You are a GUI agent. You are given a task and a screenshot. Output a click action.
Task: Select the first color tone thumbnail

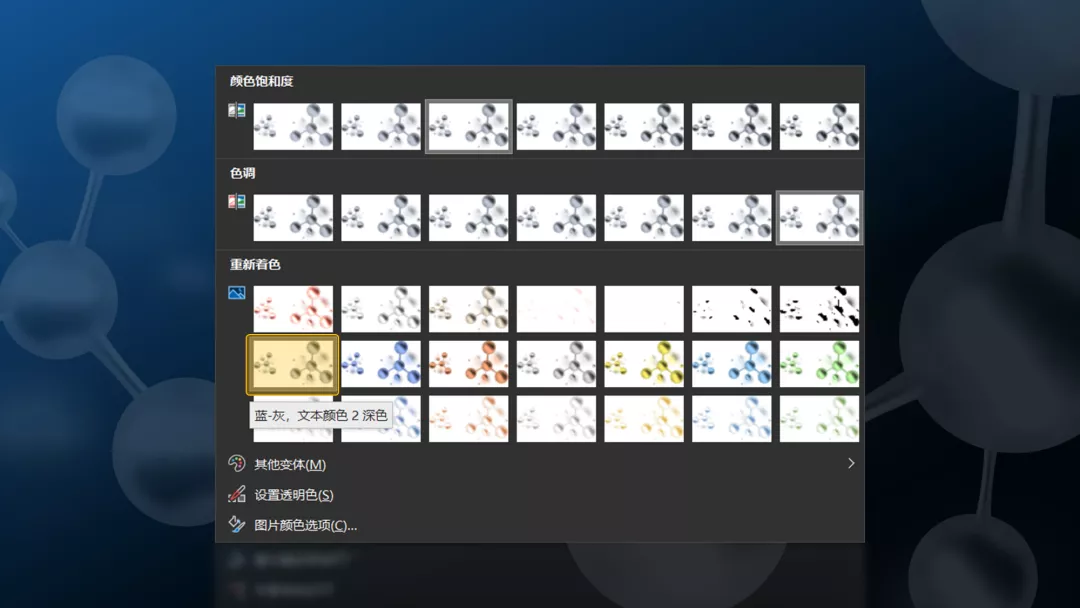pos(293,218)
